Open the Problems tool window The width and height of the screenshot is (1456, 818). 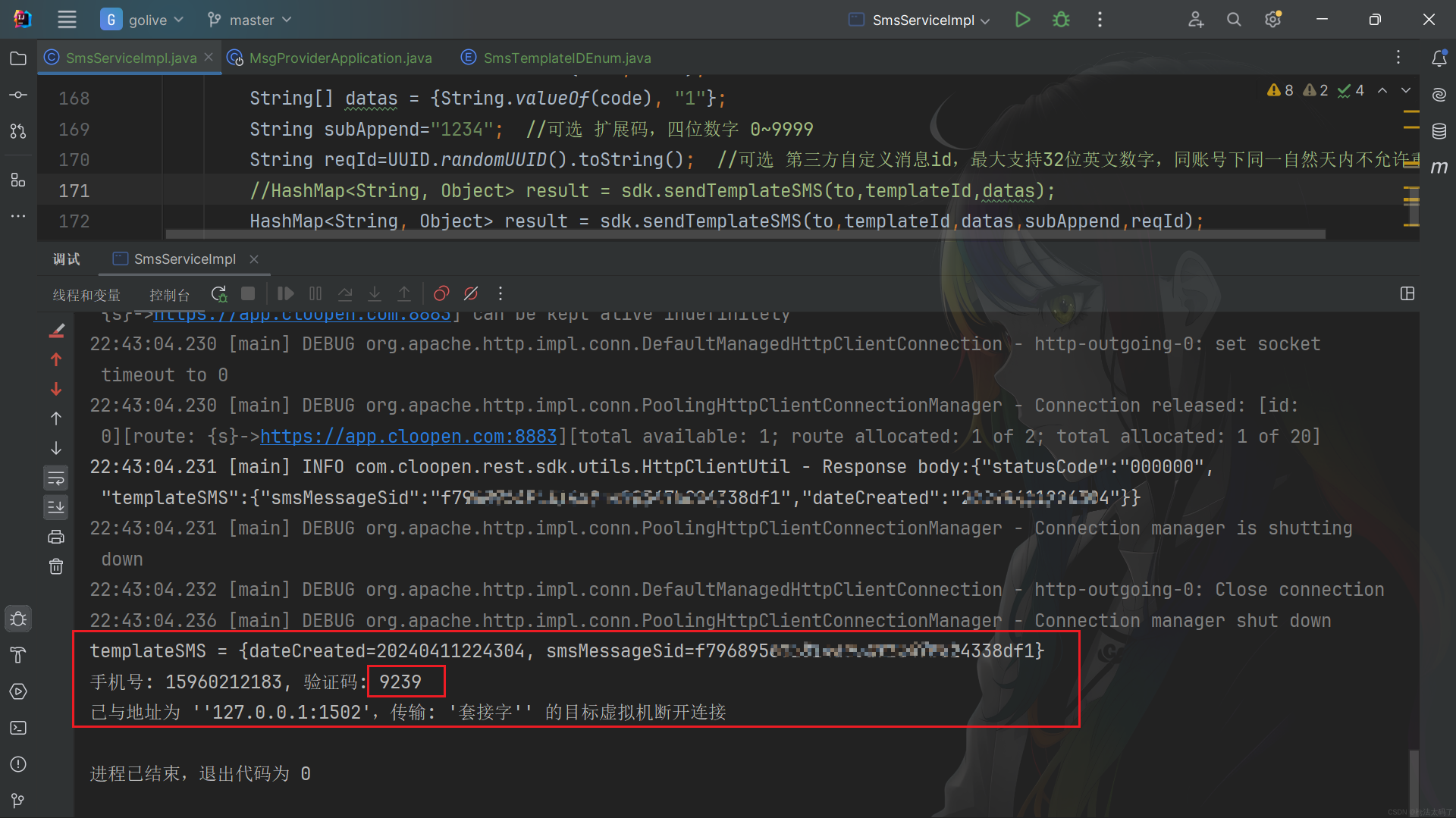pyautogui.click(x=18, y=764)
